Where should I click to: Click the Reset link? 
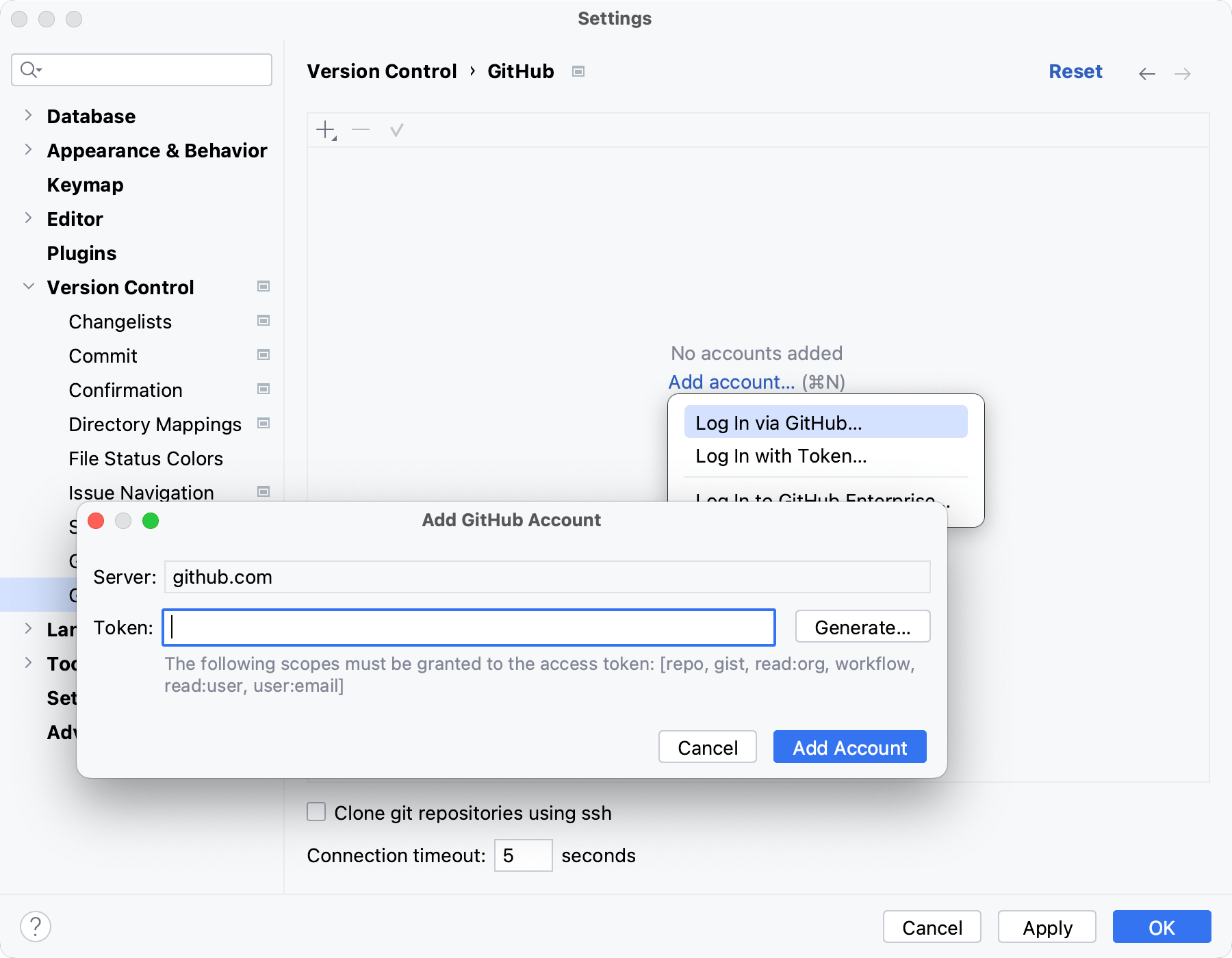[x=1075, y=71]
